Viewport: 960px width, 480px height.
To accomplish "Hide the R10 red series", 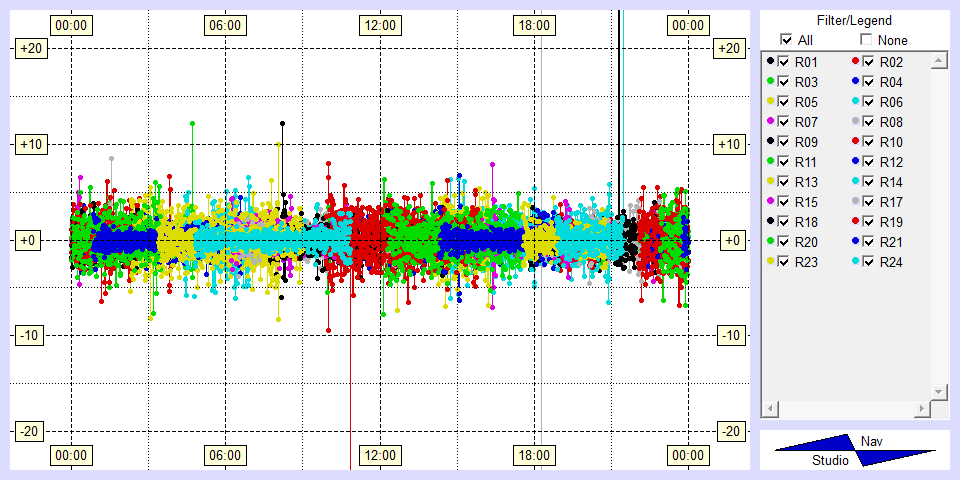I will (x=869, y=142).
